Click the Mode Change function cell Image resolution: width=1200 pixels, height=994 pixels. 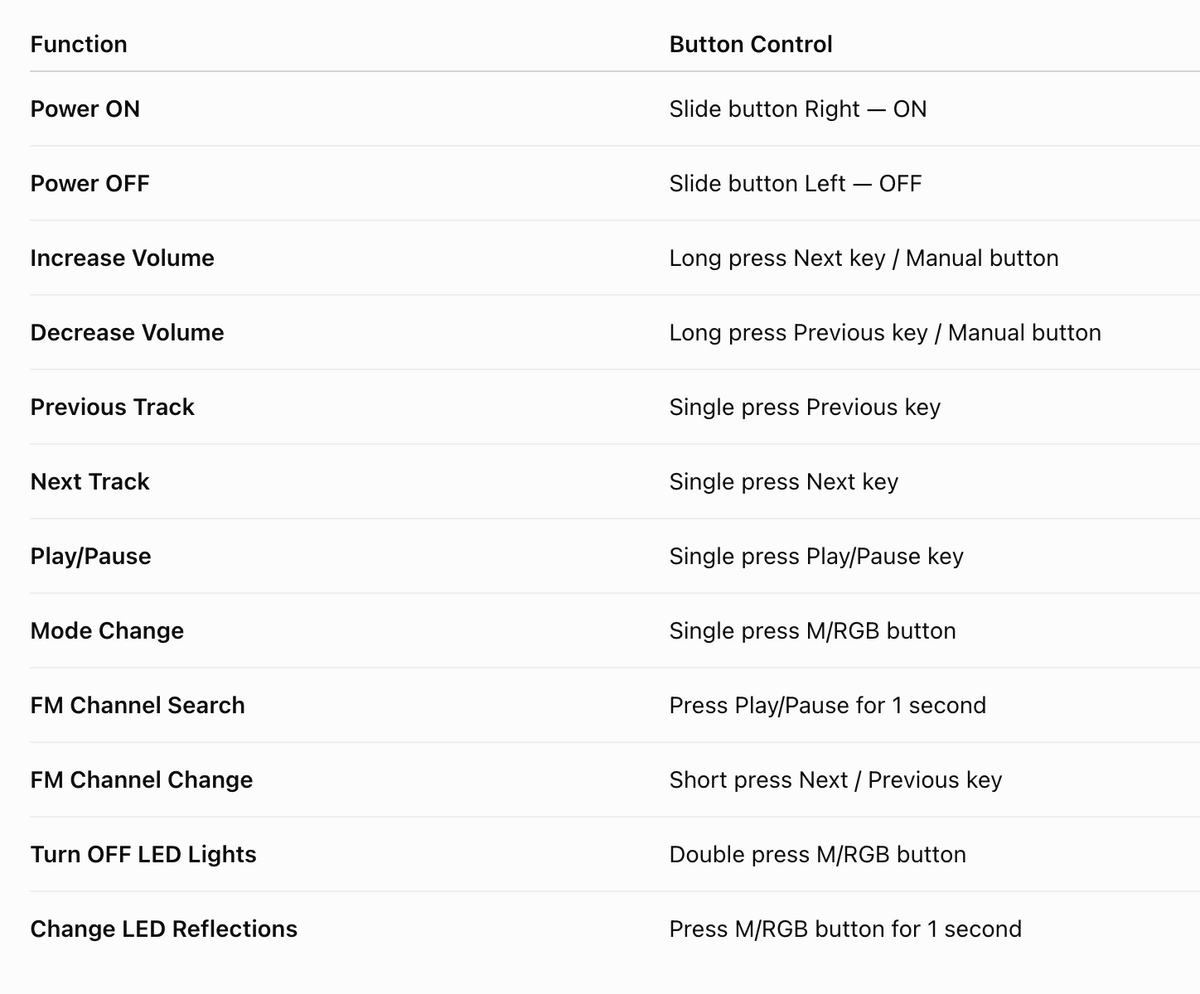pos(107,631)
